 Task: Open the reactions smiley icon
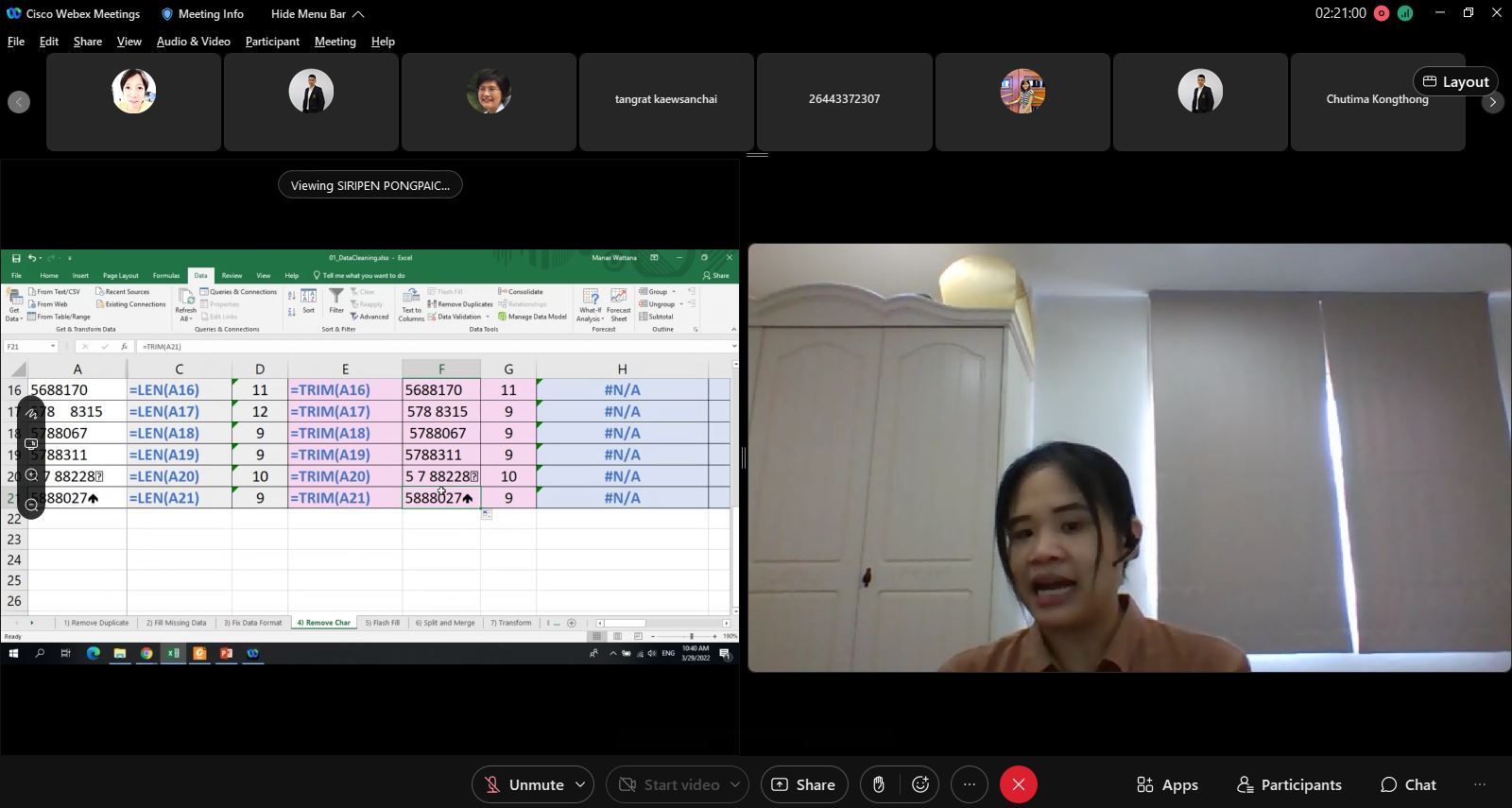coord(919,784)
